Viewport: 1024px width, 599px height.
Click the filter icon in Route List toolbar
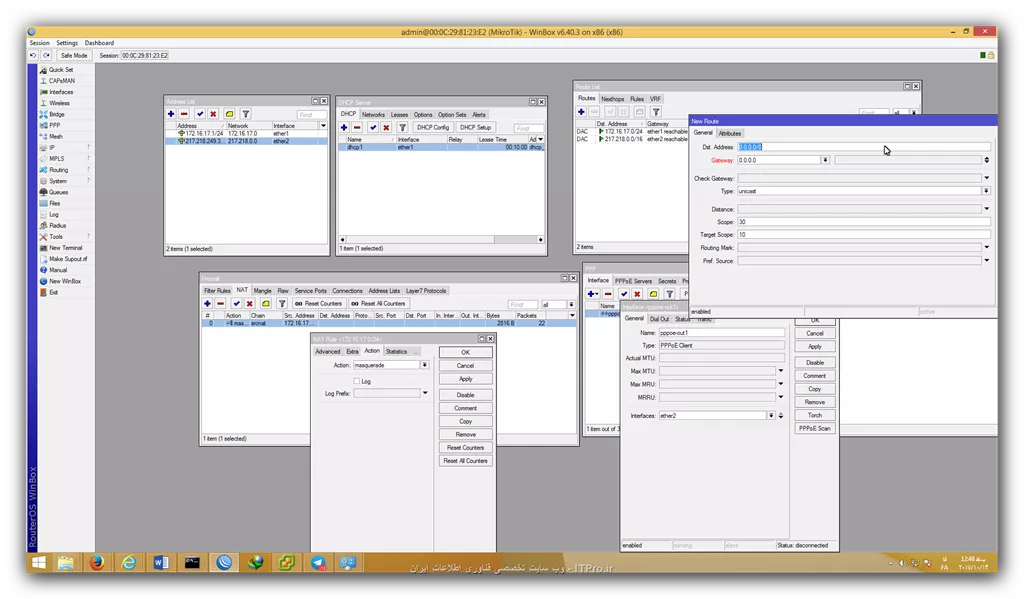click(656, 112)
